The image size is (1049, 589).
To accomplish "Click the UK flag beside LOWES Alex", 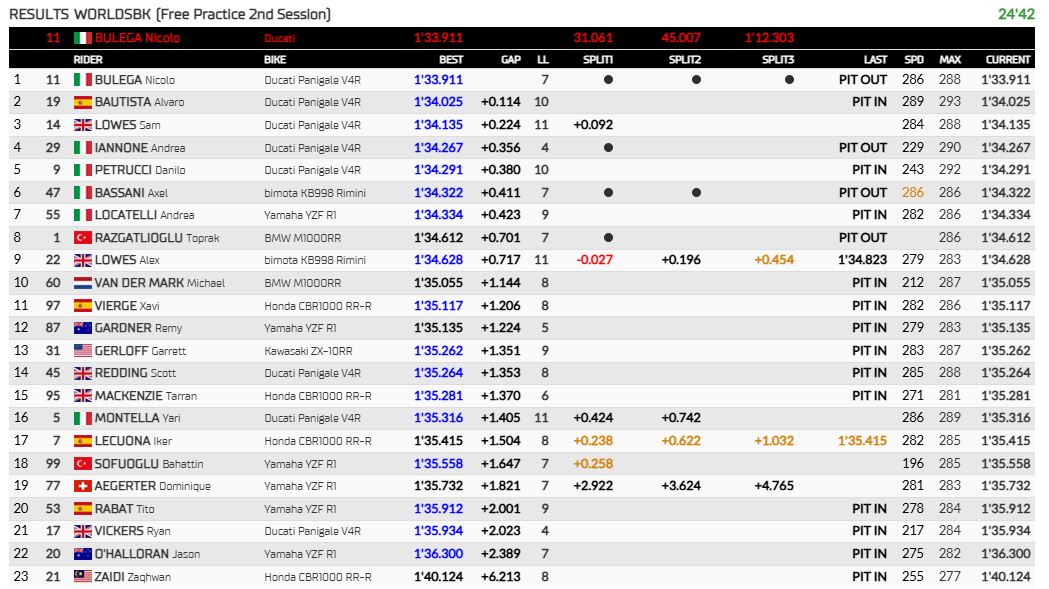I will (x=82, y=260).
